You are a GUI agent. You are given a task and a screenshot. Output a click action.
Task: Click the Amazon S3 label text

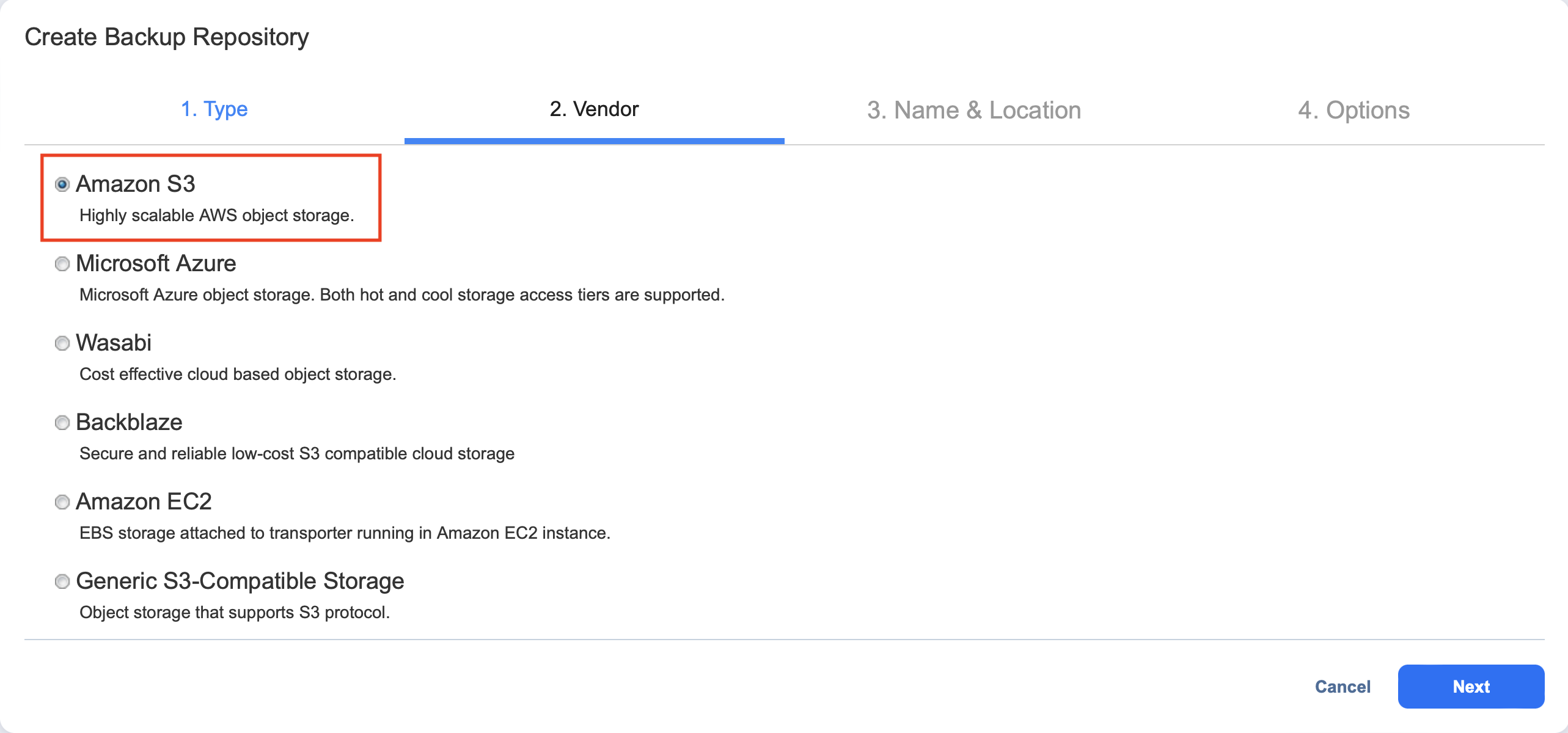point(136,184)
